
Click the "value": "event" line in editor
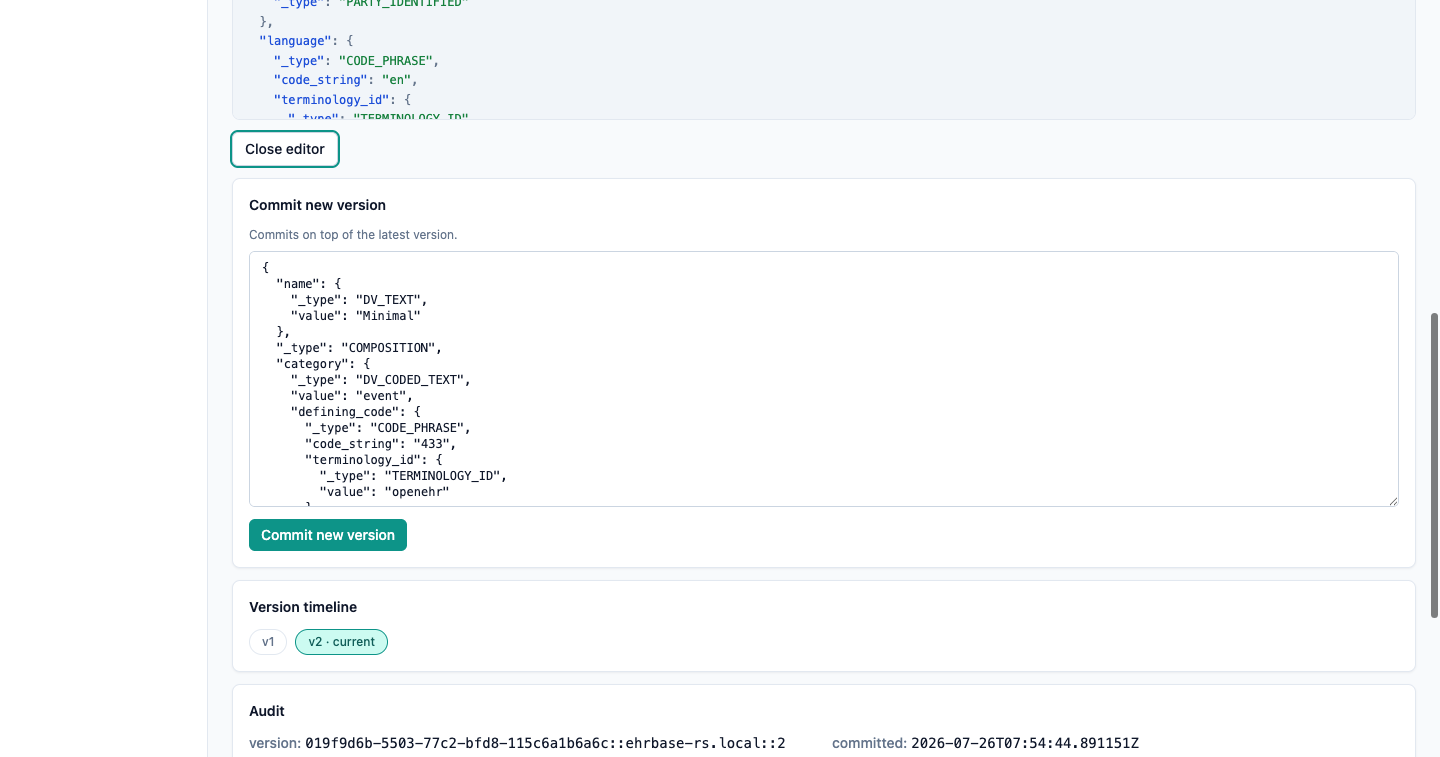(x=351, y=396)
